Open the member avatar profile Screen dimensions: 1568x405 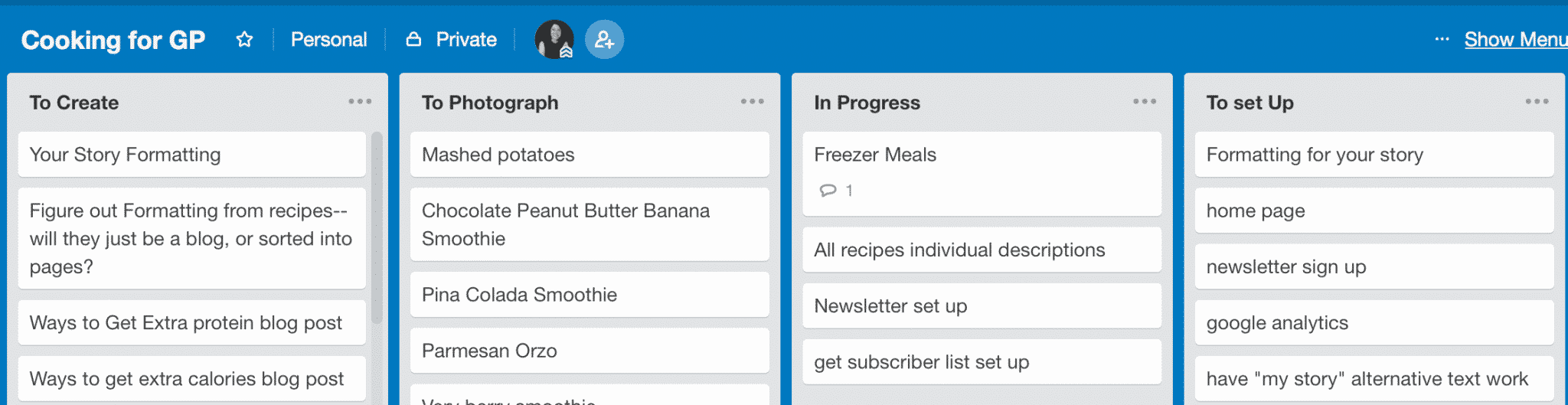tap(554, 39)
